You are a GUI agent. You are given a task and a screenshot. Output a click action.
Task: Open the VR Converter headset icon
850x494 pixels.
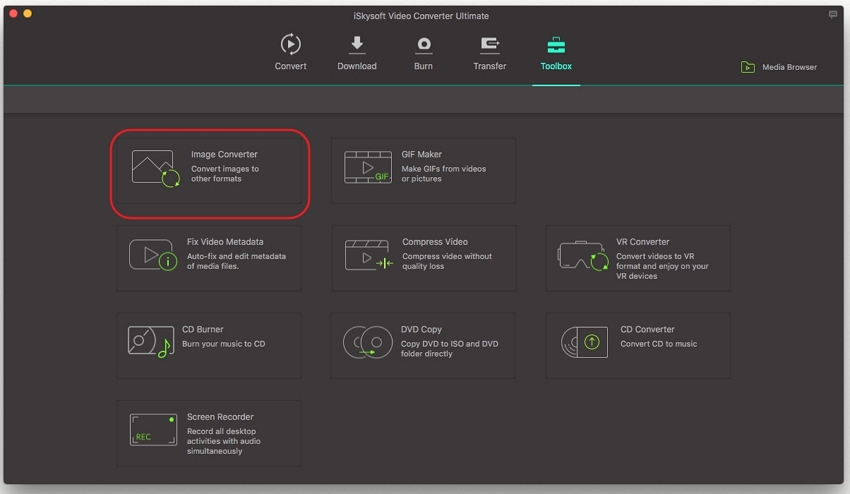click(x=583, y=256)
